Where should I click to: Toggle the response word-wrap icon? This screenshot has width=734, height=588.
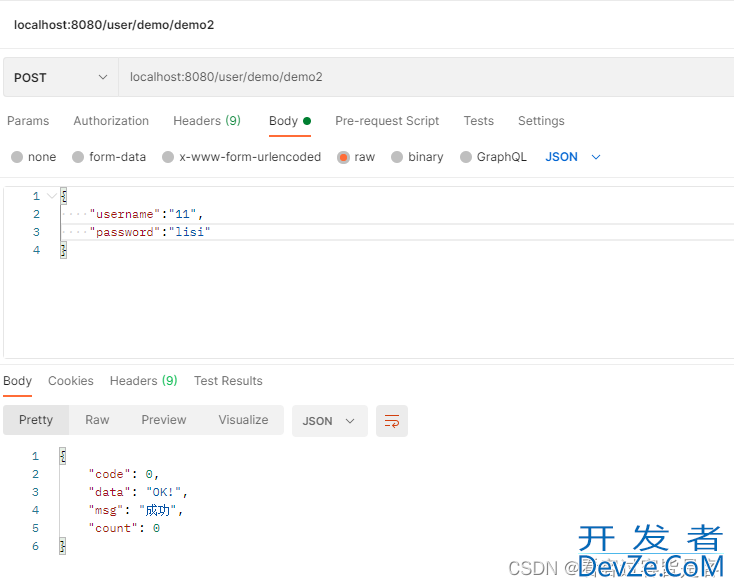pyautogui.click(x=392, y=421)
